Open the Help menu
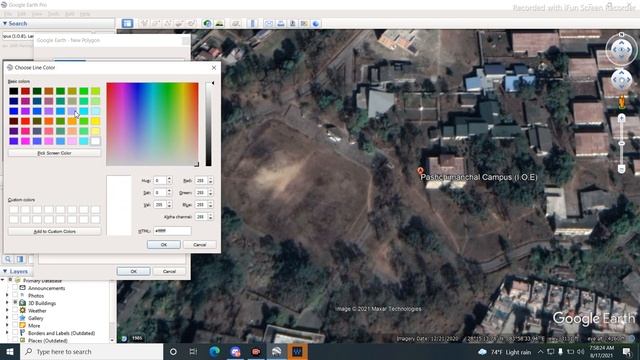640x360 pixels. pos(84,13)
